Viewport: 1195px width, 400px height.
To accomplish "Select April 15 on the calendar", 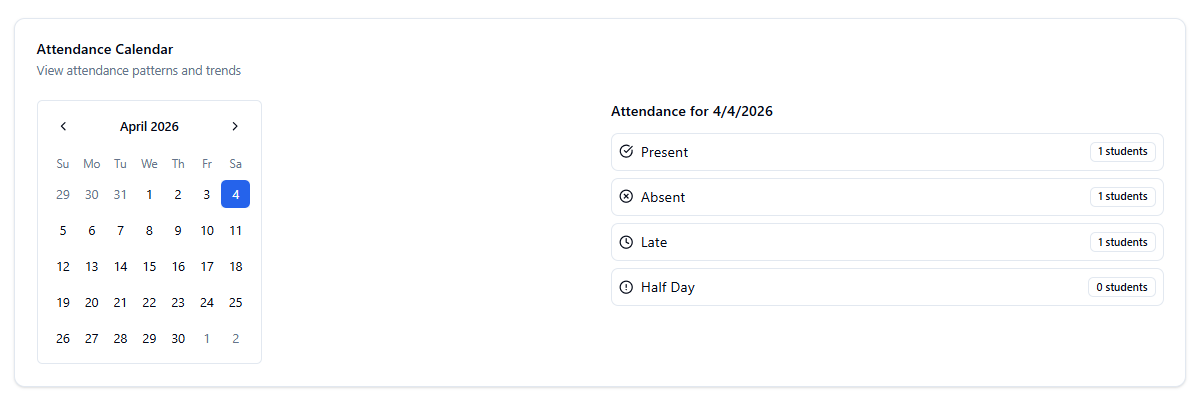I will pyautogui.click(x=149, y=266).
